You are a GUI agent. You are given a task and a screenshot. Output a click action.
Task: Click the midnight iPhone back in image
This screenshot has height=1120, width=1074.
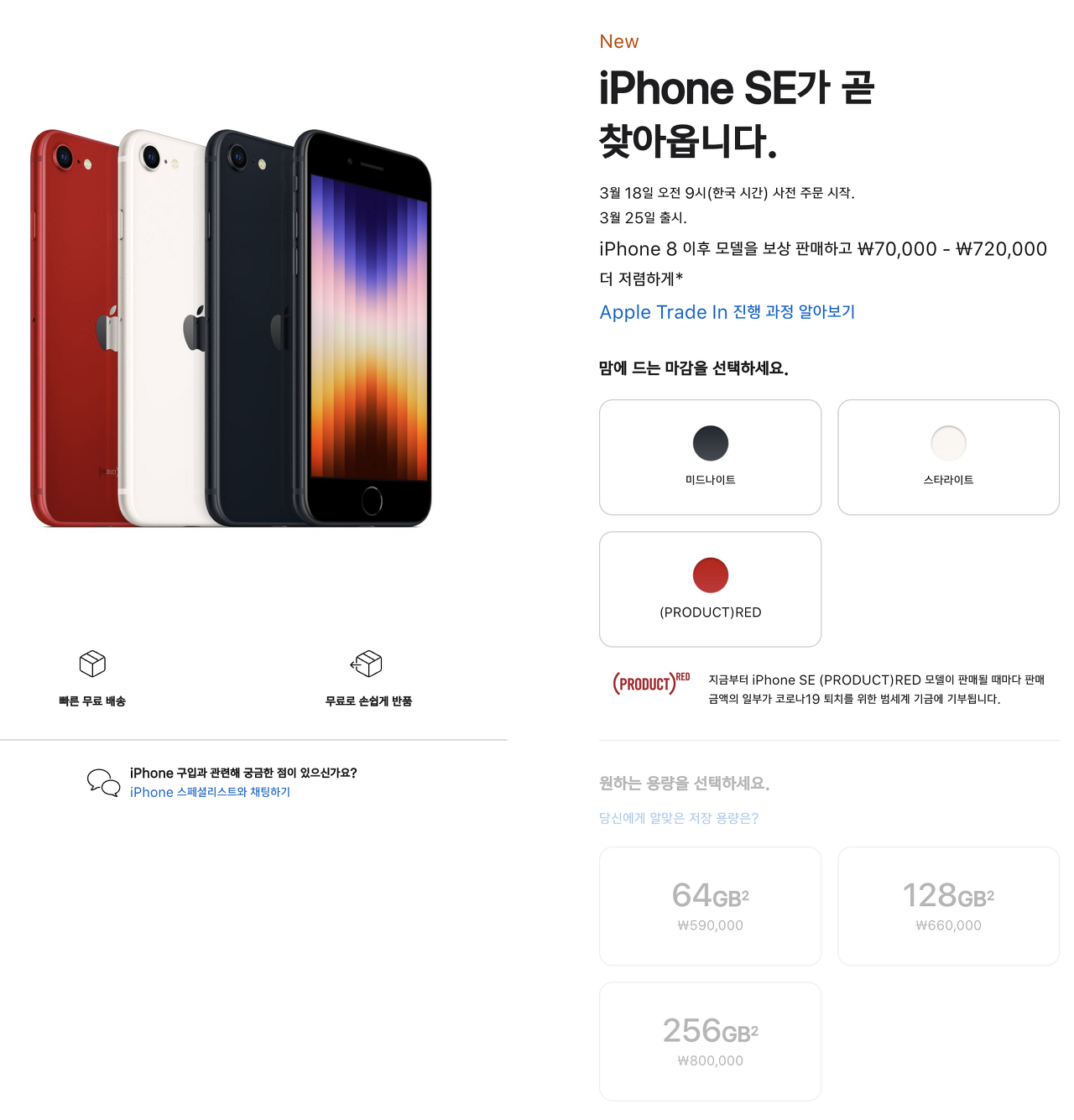coord(250,327)
